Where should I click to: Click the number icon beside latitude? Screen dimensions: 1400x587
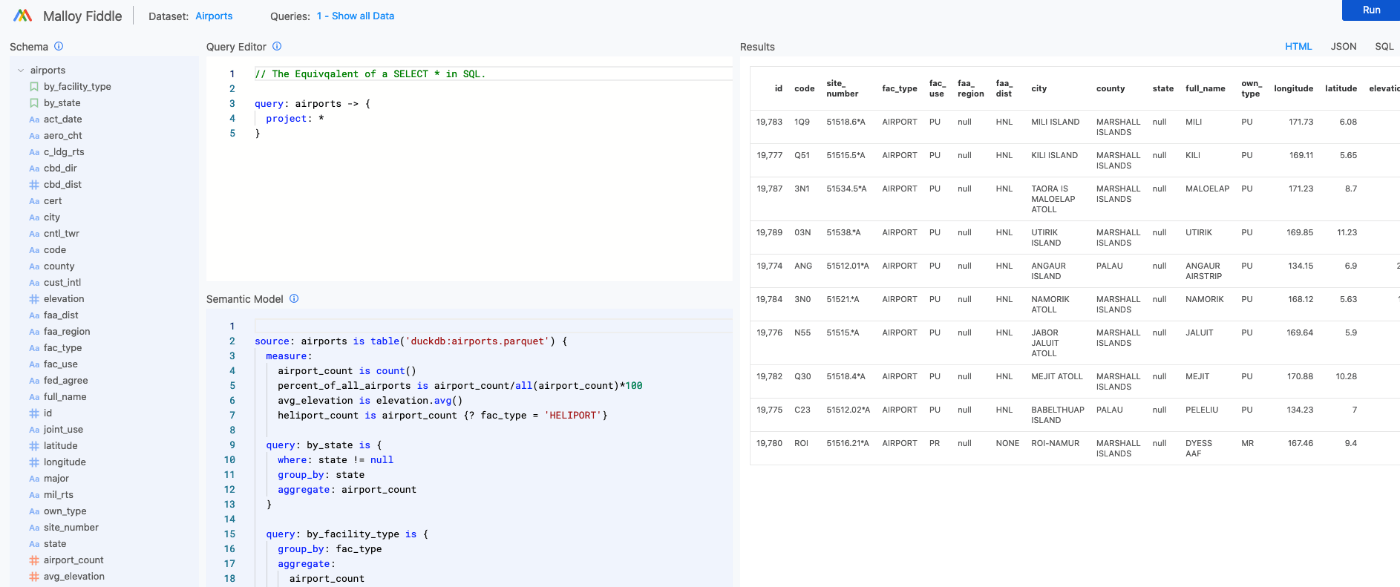(34, 446)
